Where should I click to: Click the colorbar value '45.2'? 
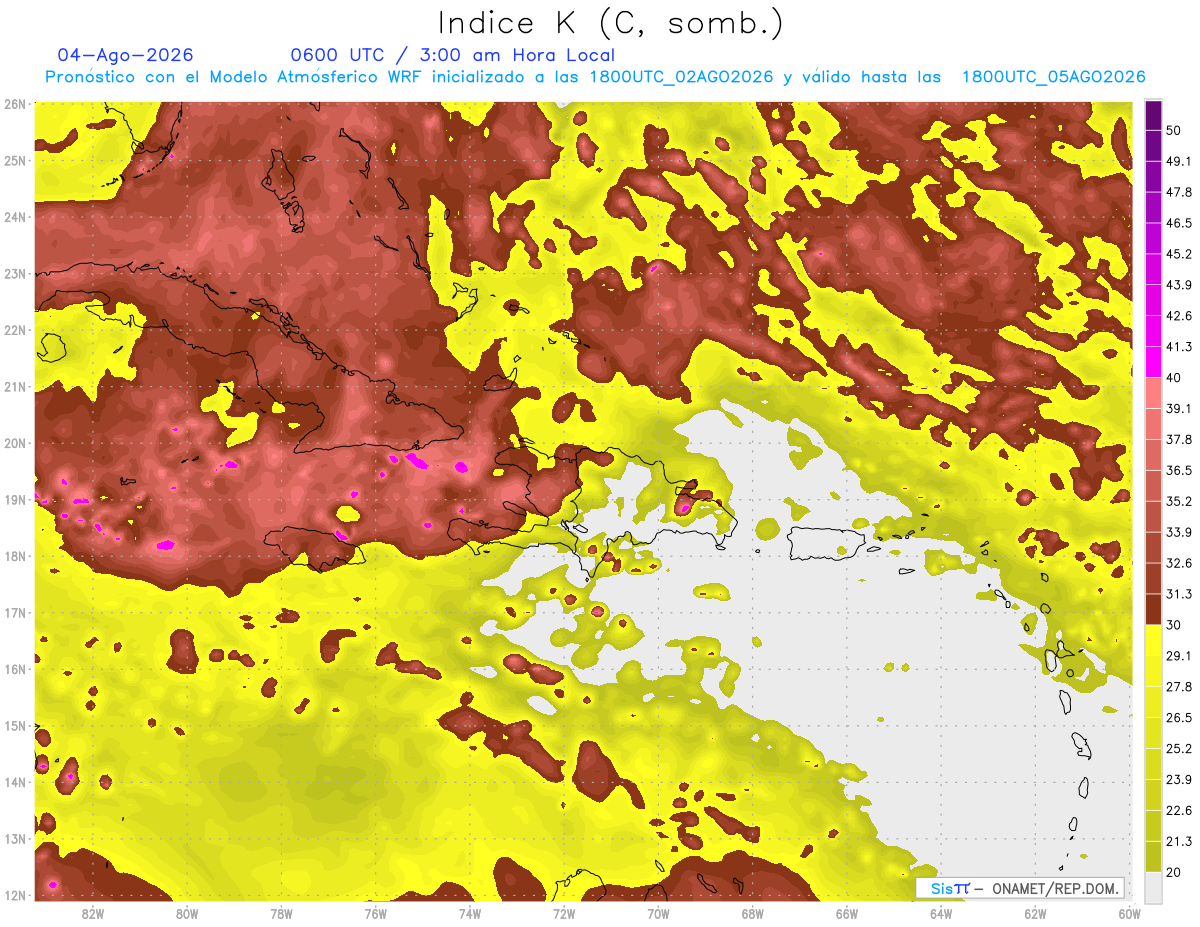click(x=1179, y=254)
